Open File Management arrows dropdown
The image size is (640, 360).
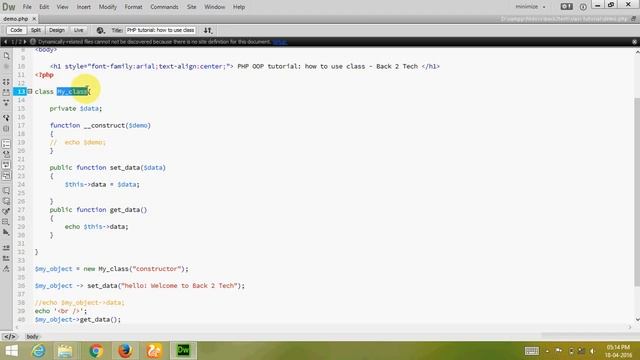[208, 30]
